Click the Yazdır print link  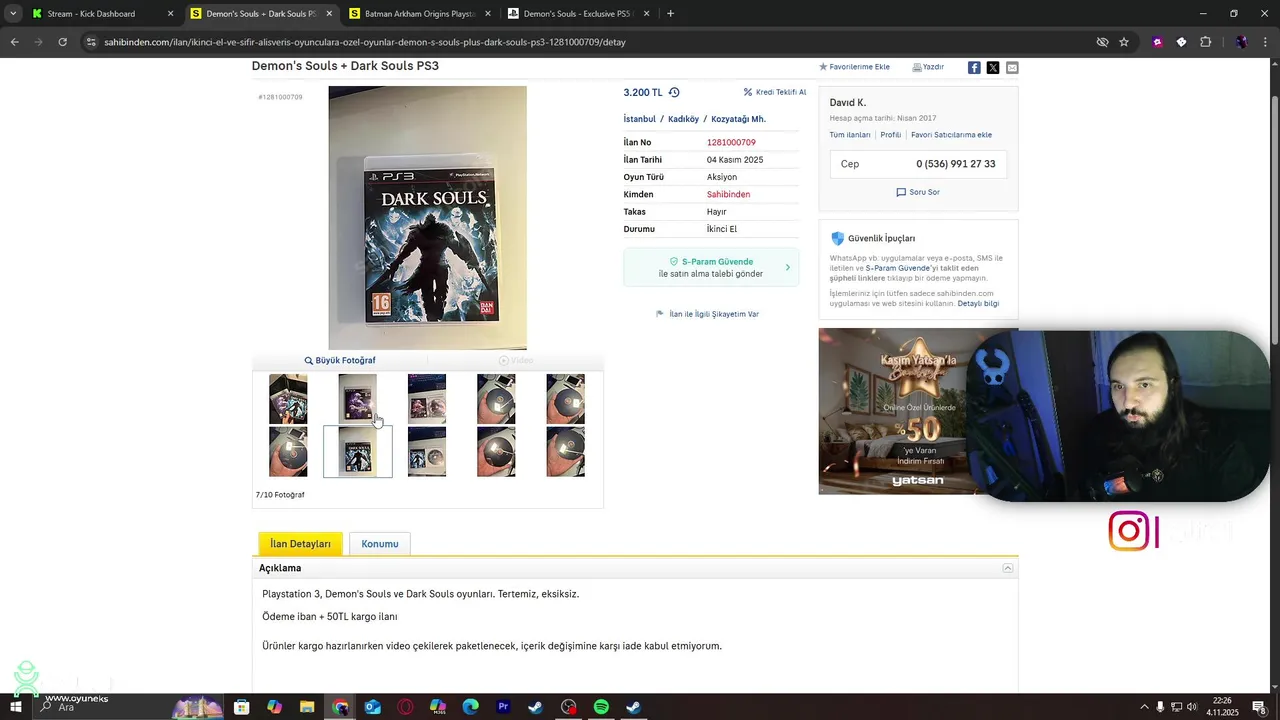[928, 67]
